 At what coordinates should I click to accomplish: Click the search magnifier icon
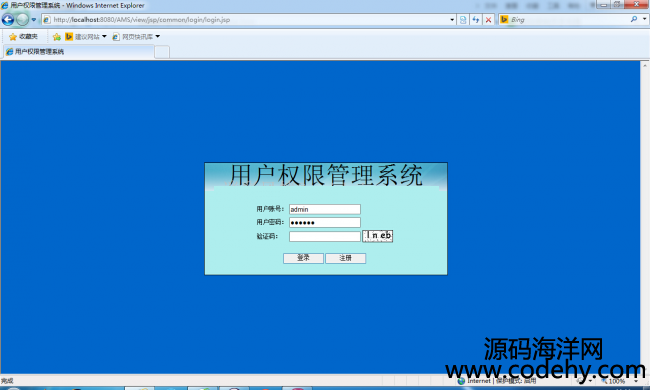633,19
